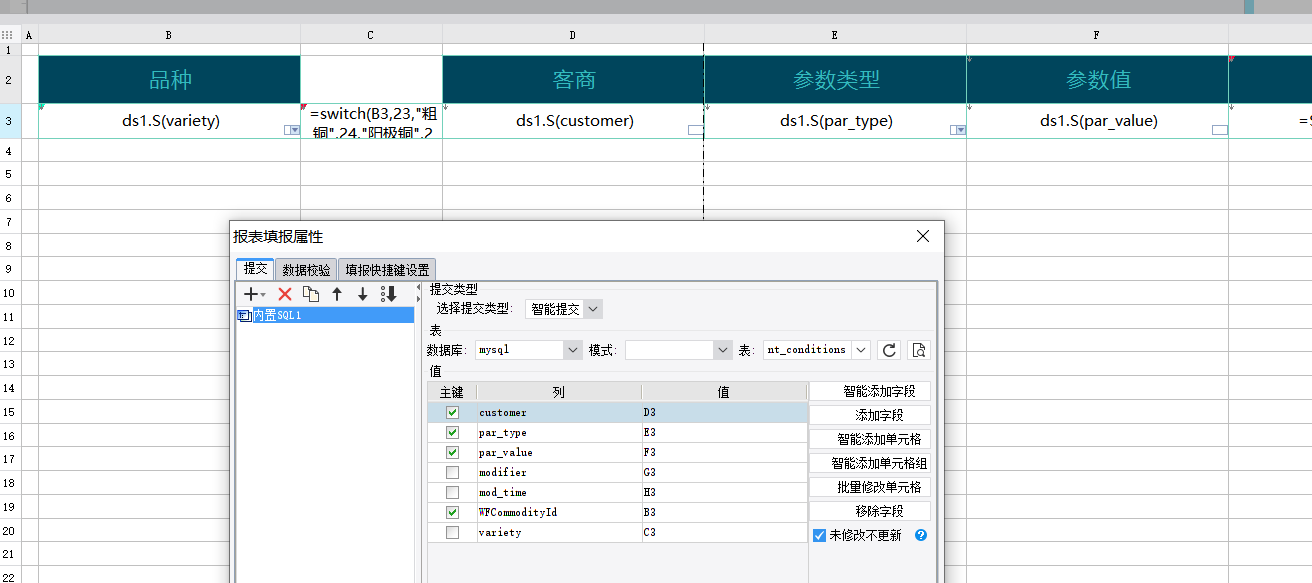Open the 选择提交类型 dropdown
Viewport: 1312px width, 583px height.
coord(593,310)
